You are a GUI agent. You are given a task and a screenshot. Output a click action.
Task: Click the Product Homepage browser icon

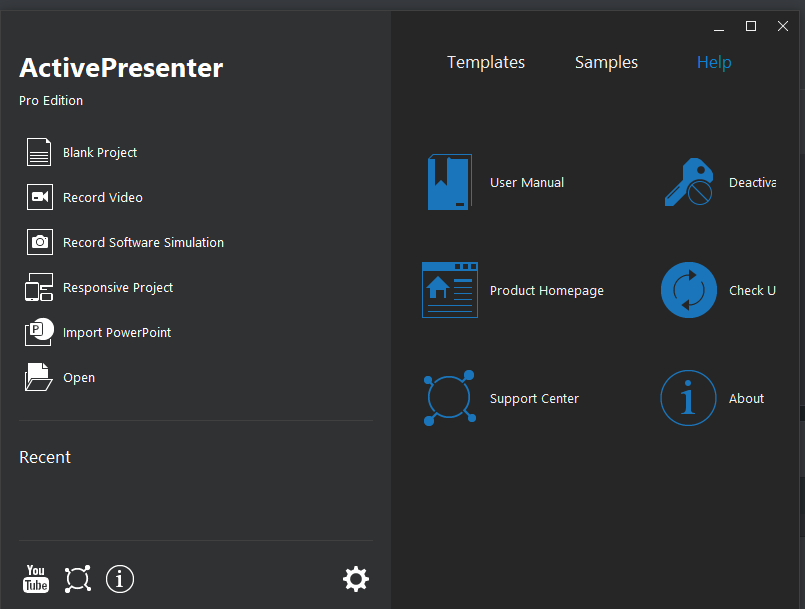[450, 290]
